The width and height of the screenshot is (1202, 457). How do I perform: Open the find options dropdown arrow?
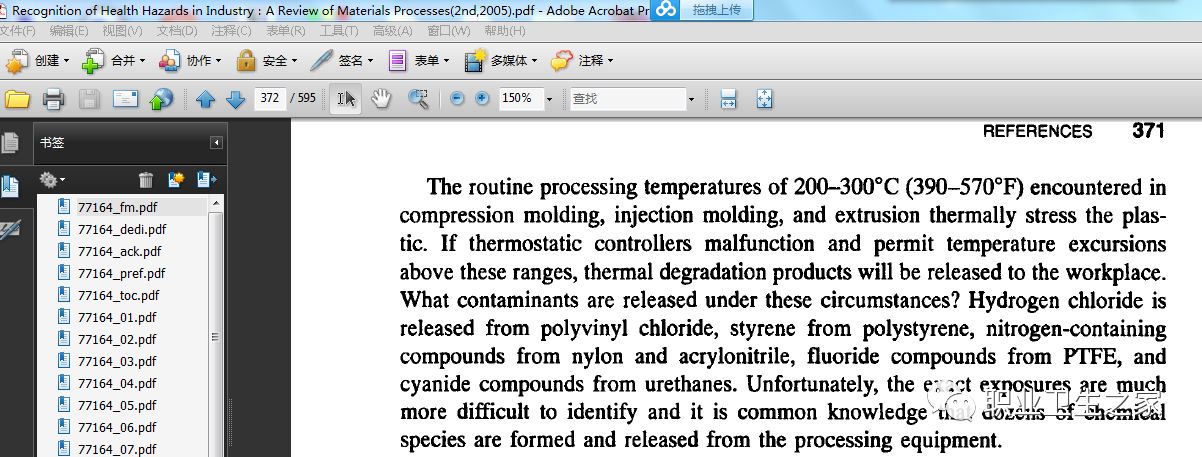[690, 99]
